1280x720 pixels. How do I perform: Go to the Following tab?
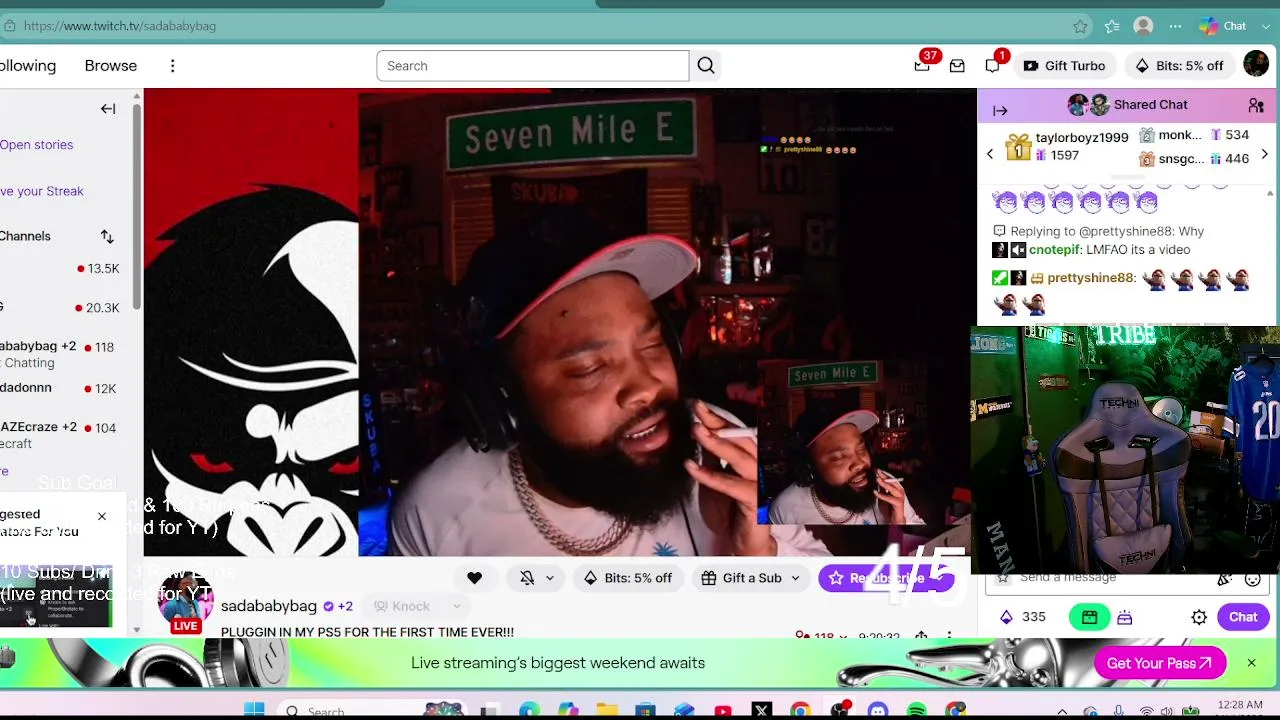coord(28,66)
